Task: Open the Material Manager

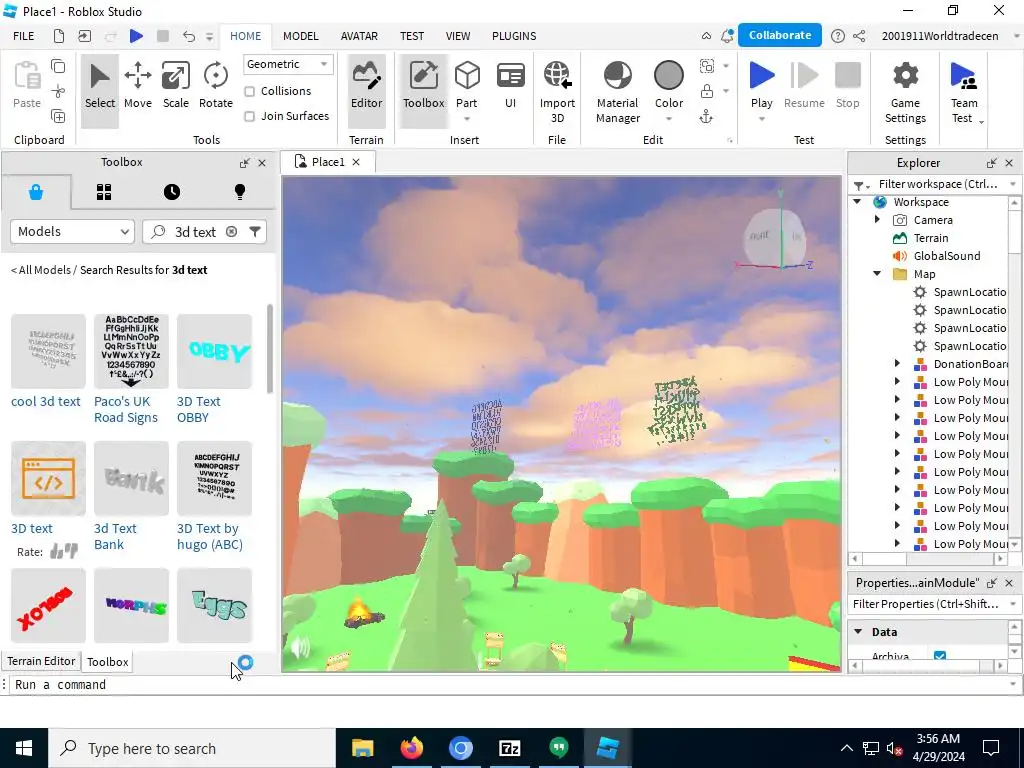Action: (618, 91)
